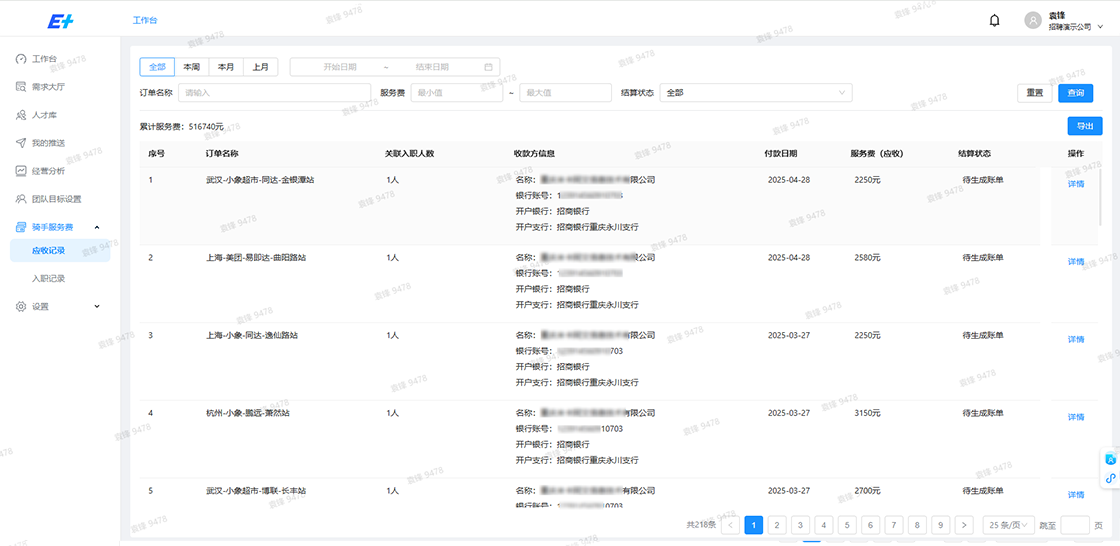
Task: Click the 人才库 sidebar icon
Action: (21, 114)
